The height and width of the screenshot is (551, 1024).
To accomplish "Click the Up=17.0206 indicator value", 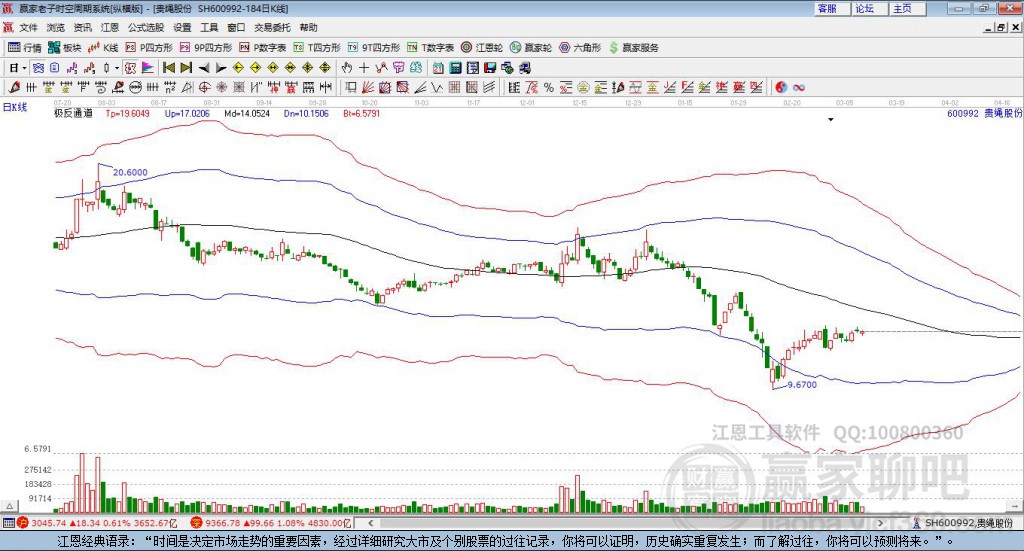I will point(187,114).
